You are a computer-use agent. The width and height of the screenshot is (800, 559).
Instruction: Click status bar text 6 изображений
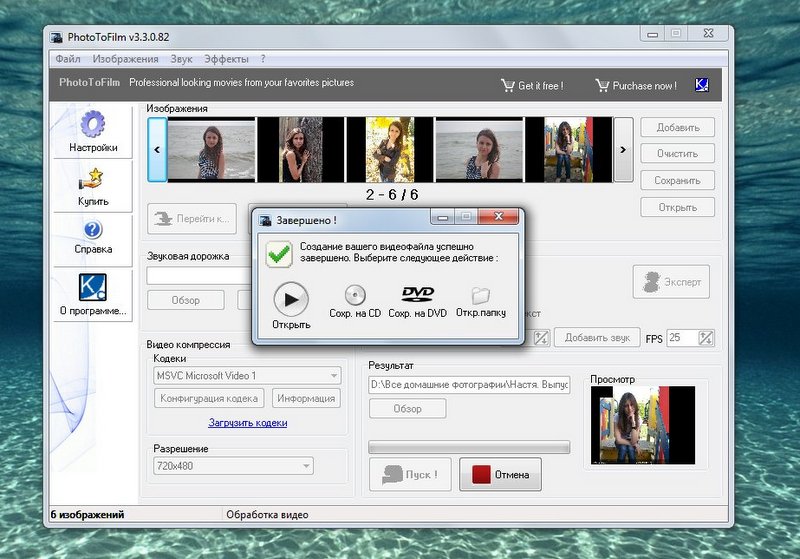click(87, 515)
